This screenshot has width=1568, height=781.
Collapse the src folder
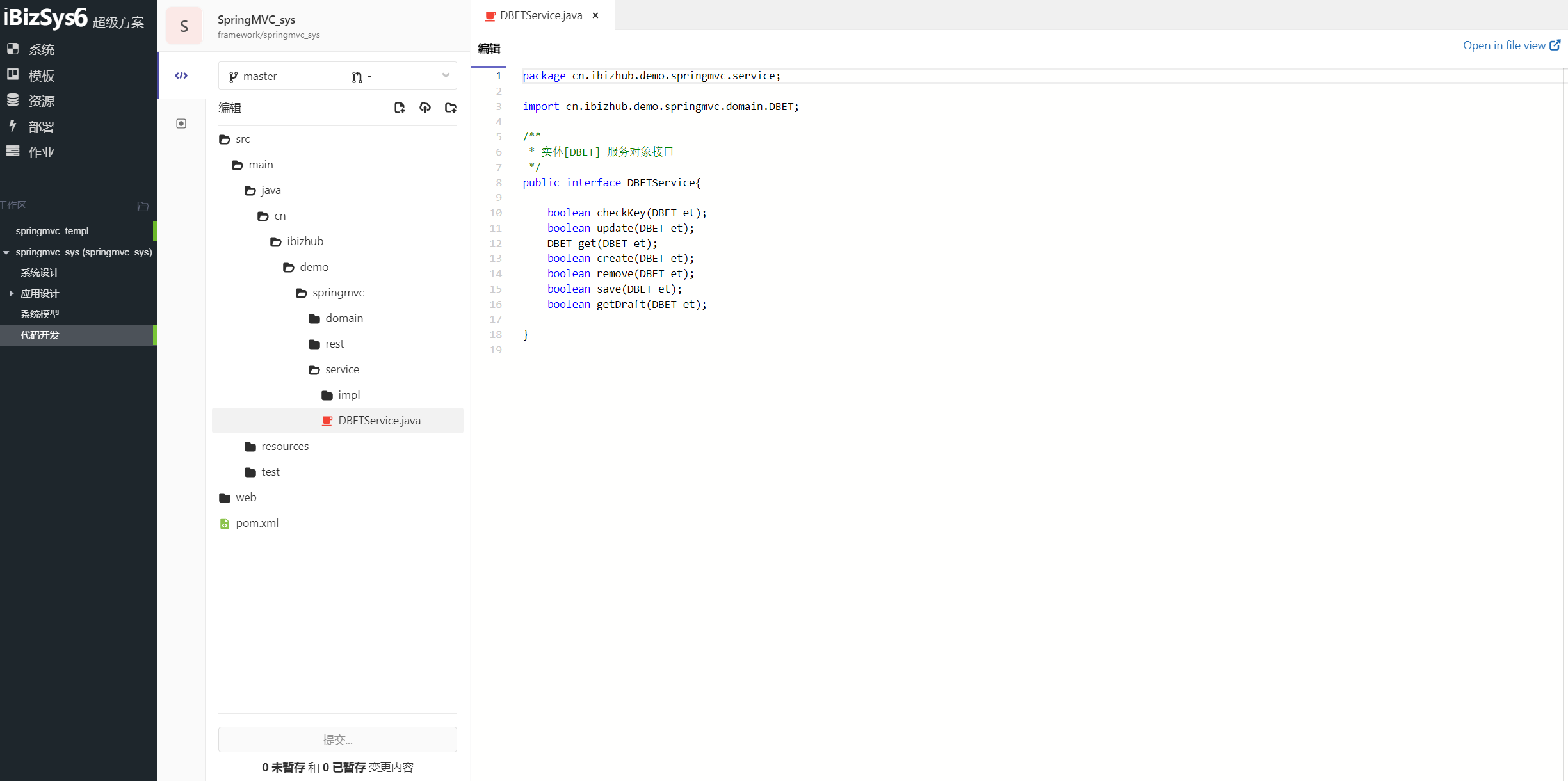[225, 140]
